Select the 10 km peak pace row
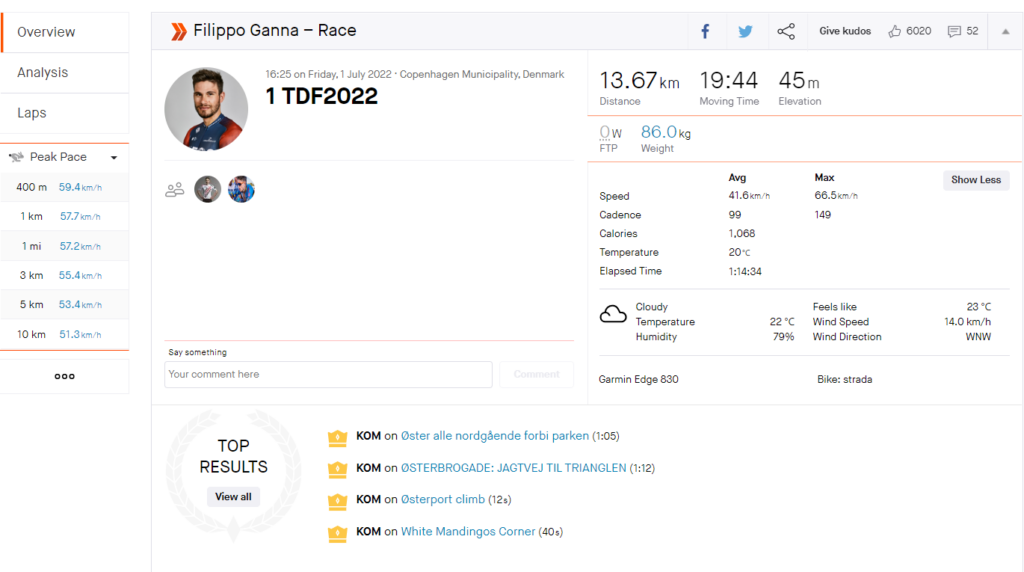 65,334
